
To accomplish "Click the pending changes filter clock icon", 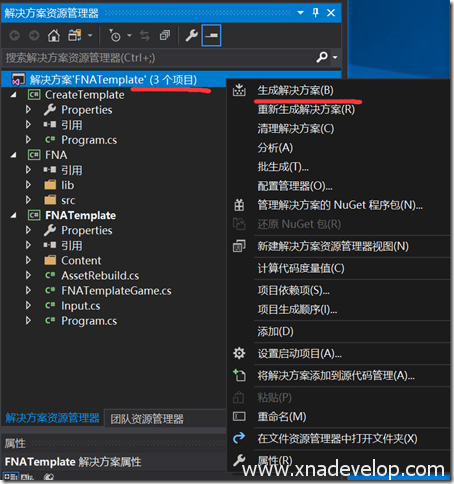I will tap(115, 35).
